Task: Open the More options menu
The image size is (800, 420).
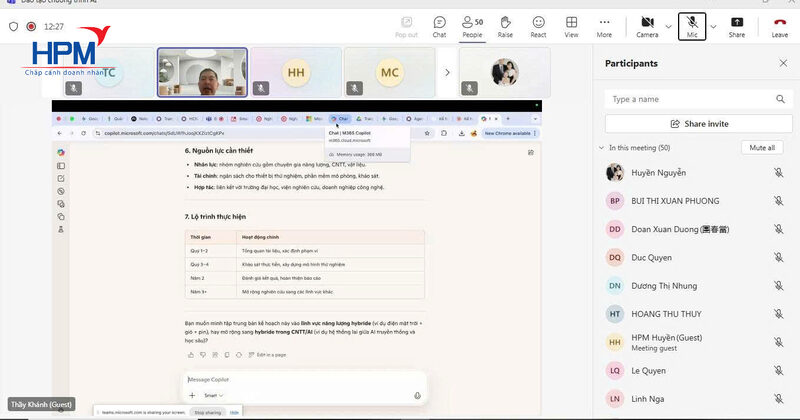Action: point(604,25)
